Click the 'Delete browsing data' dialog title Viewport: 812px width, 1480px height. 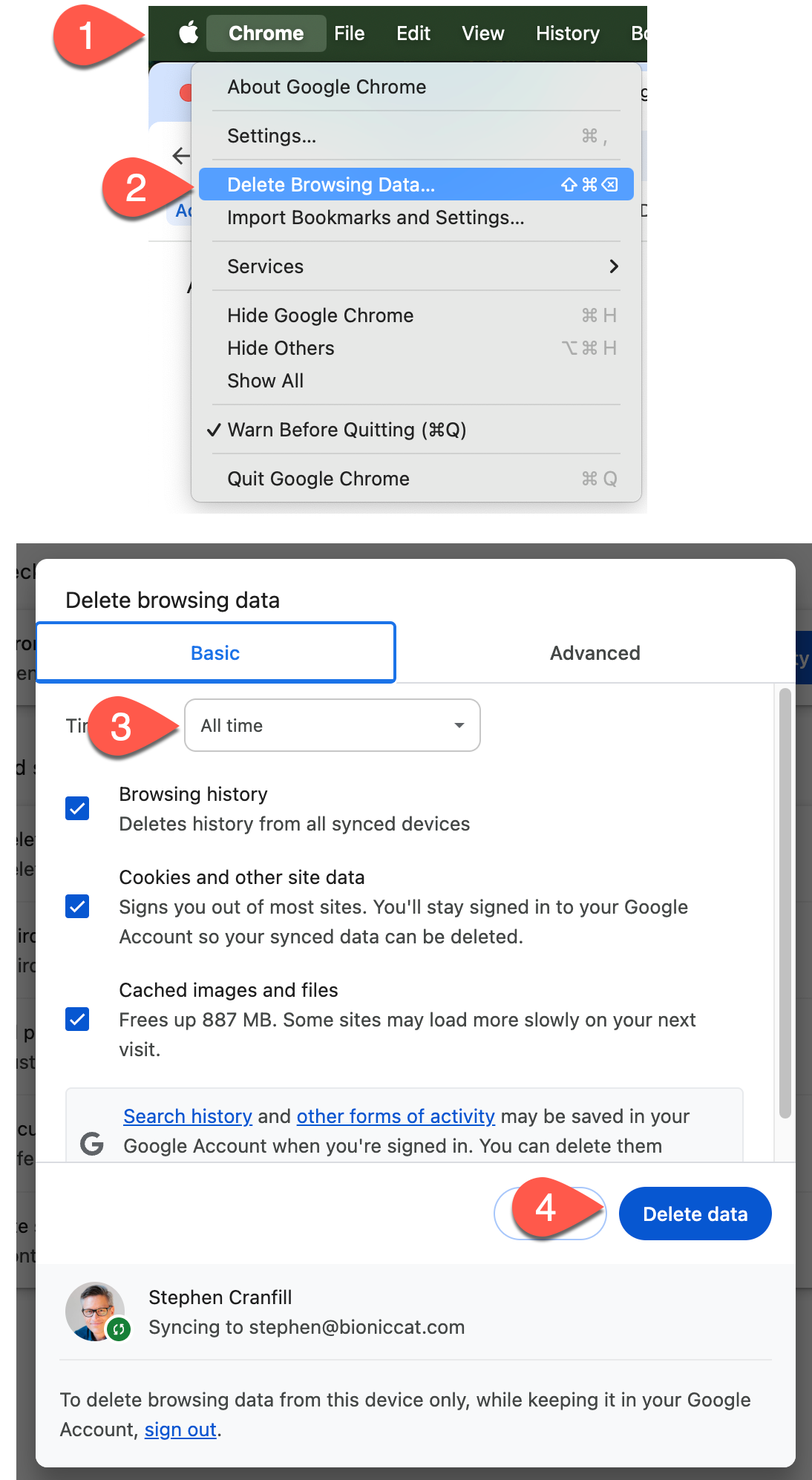pyautogui.click(x=173, y=600)
